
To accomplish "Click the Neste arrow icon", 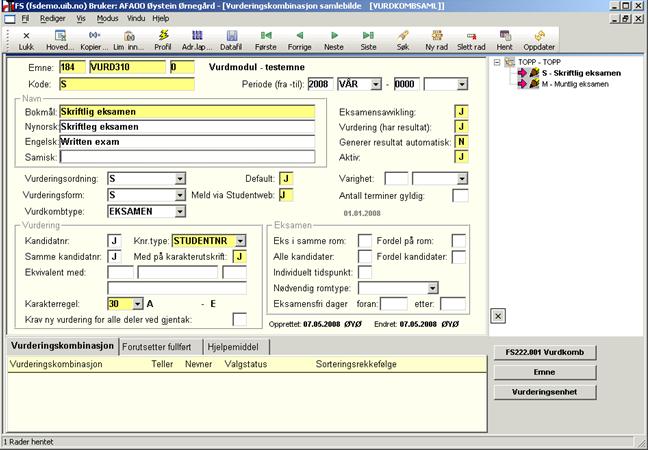I will 333,40.
